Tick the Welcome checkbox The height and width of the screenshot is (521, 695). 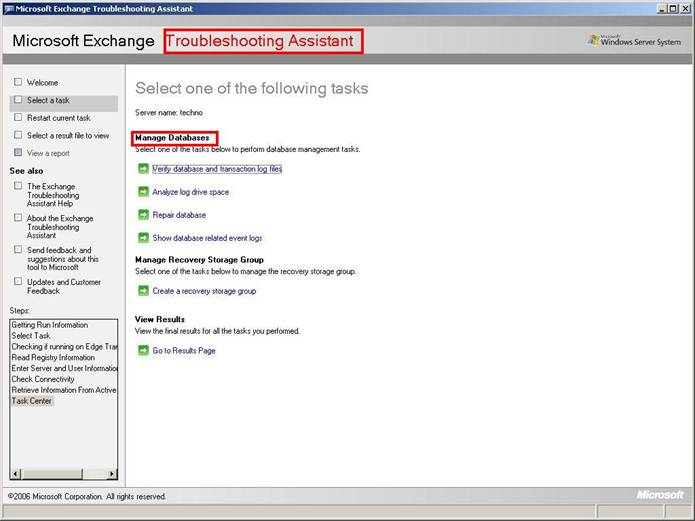pos(18,82)
